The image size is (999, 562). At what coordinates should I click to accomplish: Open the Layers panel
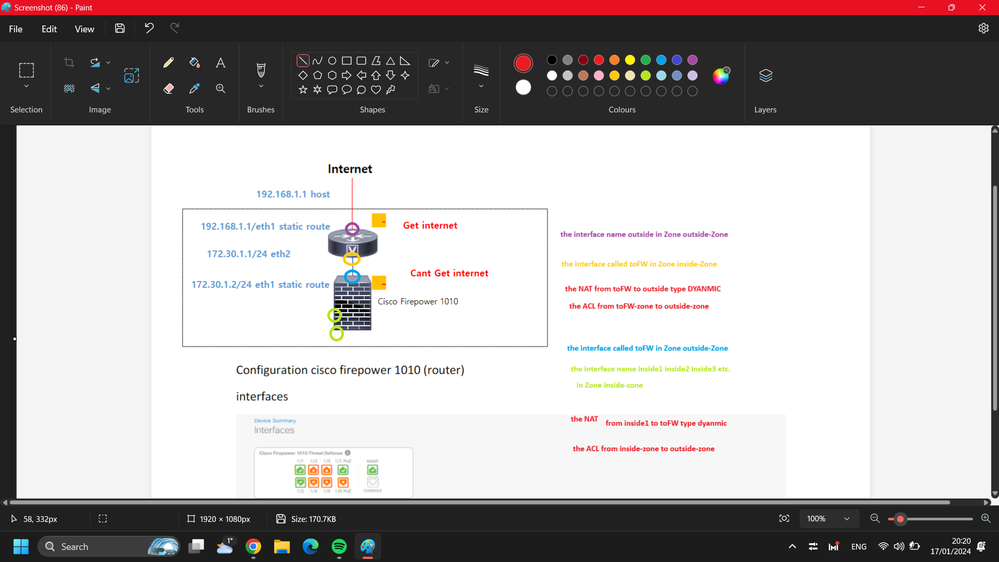(765, 76)
